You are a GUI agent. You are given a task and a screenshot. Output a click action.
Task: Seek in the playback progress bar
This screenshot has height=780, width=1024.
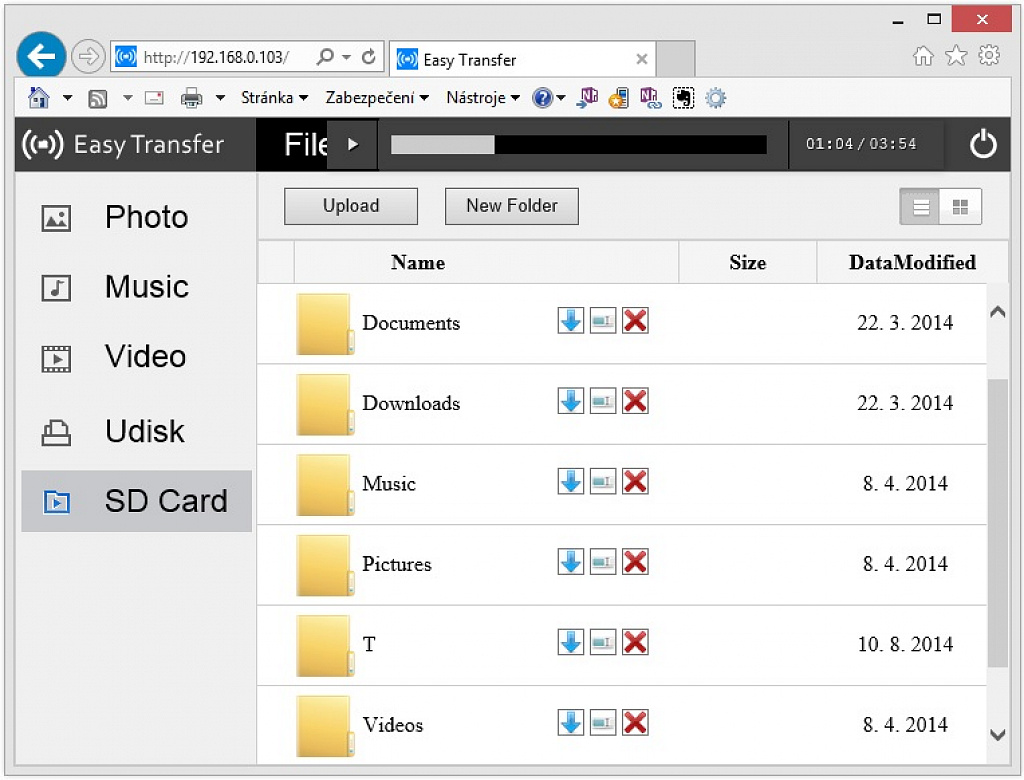tap(579, 144)
